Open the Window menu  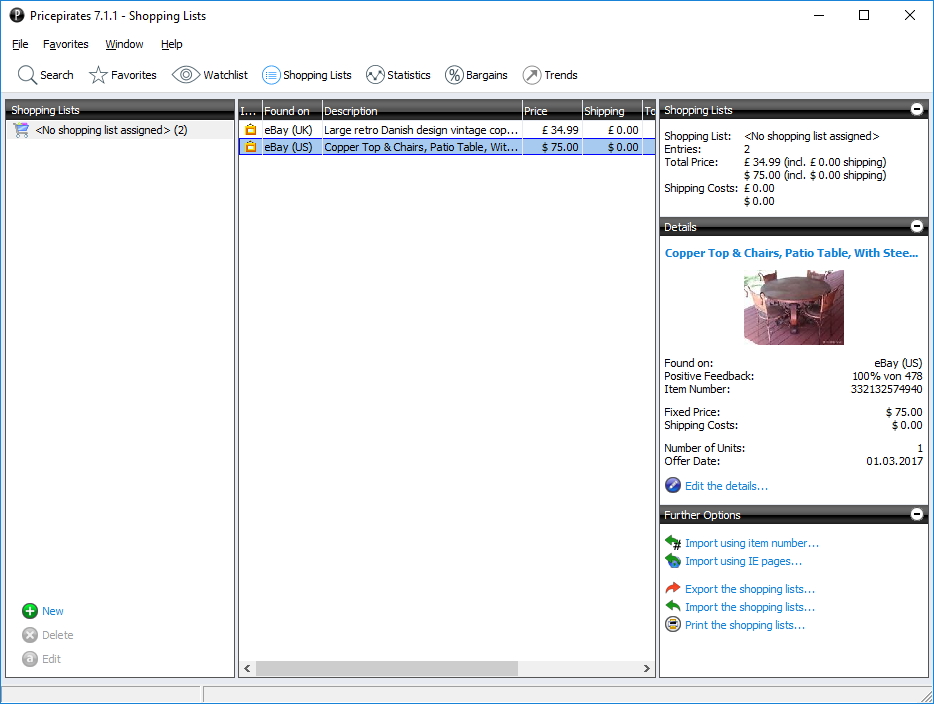coord(124,44)
